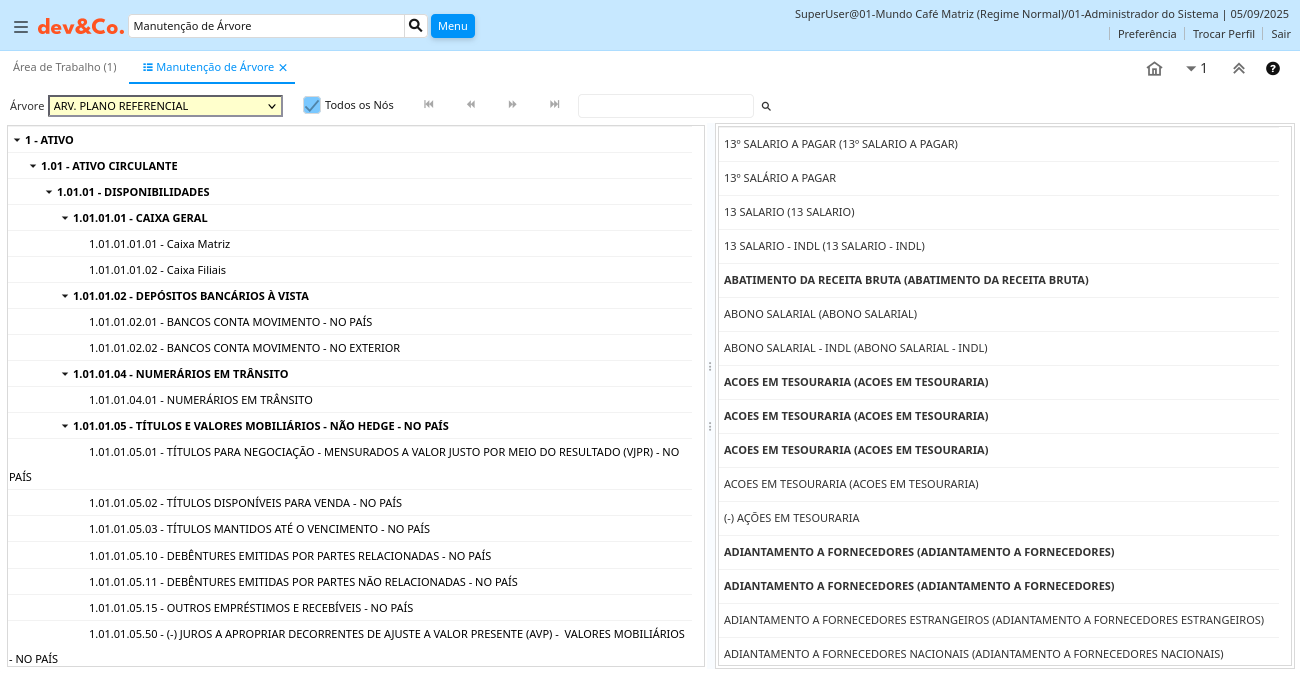
Task: Collapse the 1.01 - ATIVO CIRCULANTE node
Action: coord(33,166)
